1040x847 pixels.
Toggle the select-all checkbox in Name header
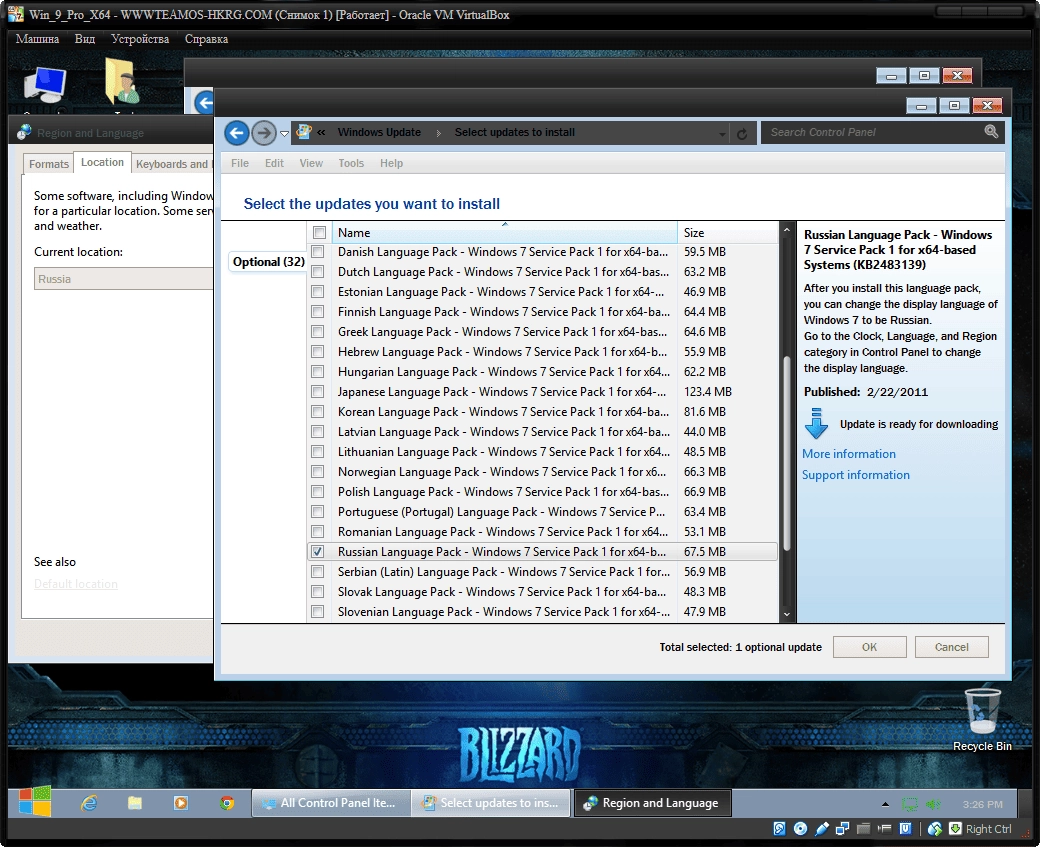[x=319, y=233]
